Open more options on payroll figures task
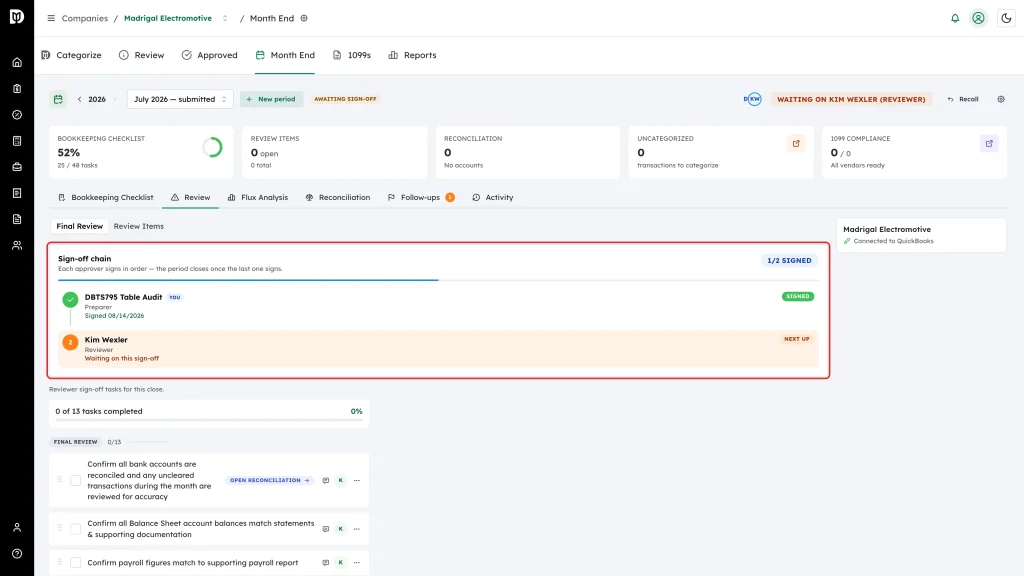The image size is (1024, 576). [x=357, y=562]
